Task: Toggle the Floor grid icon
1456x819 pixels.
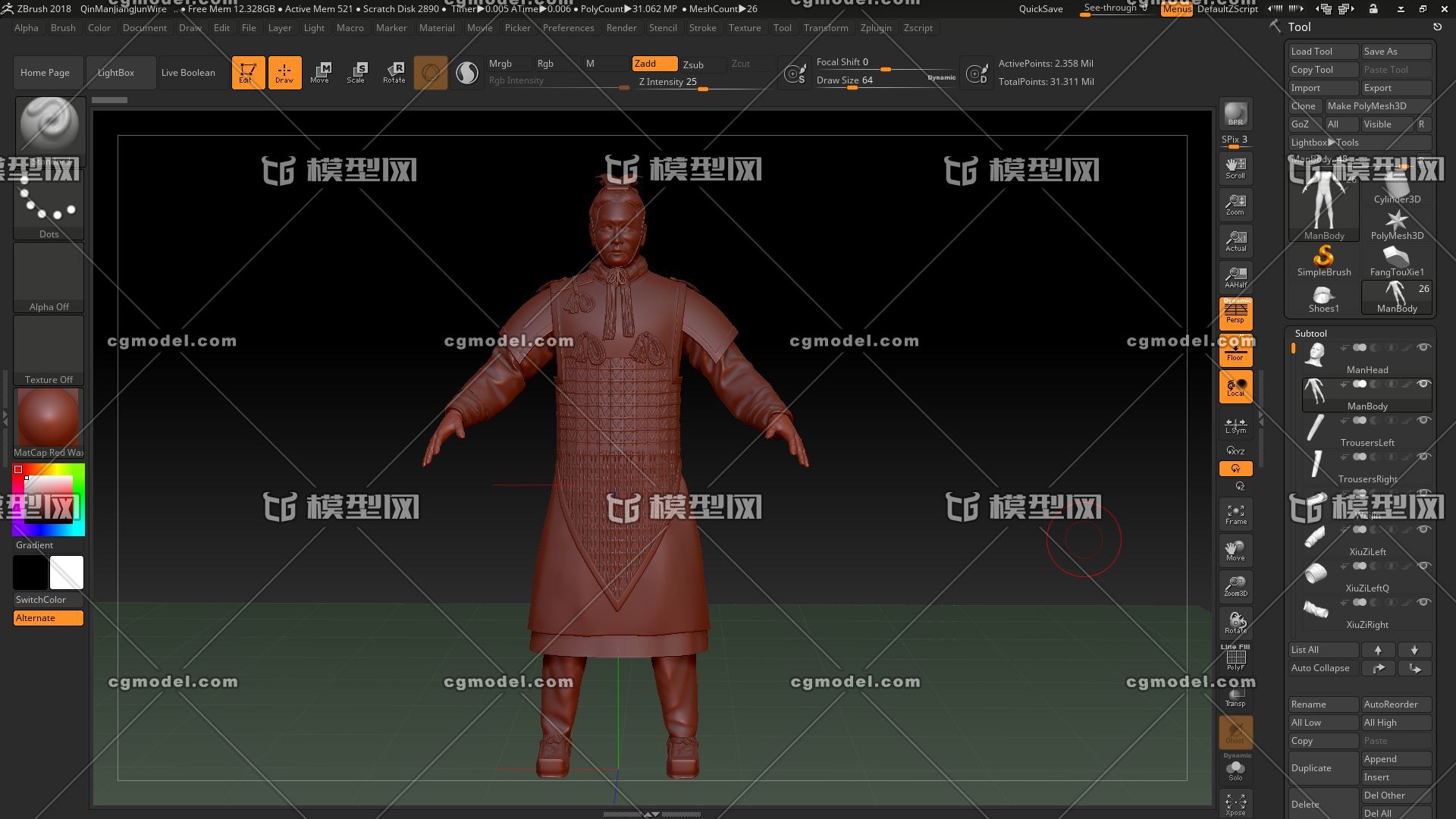Action: [x=1235, y=351]
